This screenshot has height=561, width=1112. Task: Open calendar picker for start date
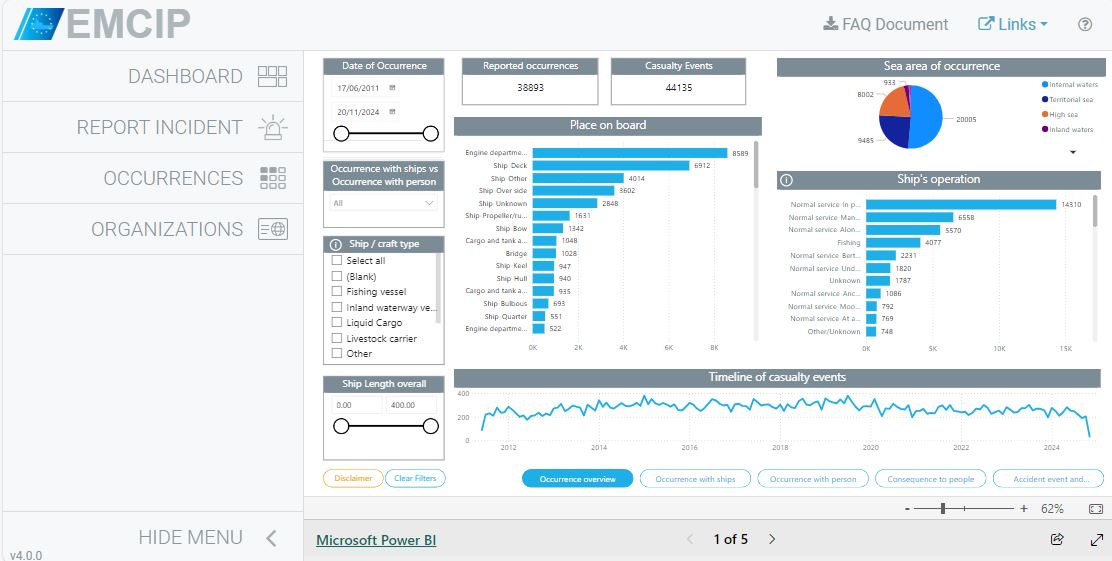pos(392,88)
